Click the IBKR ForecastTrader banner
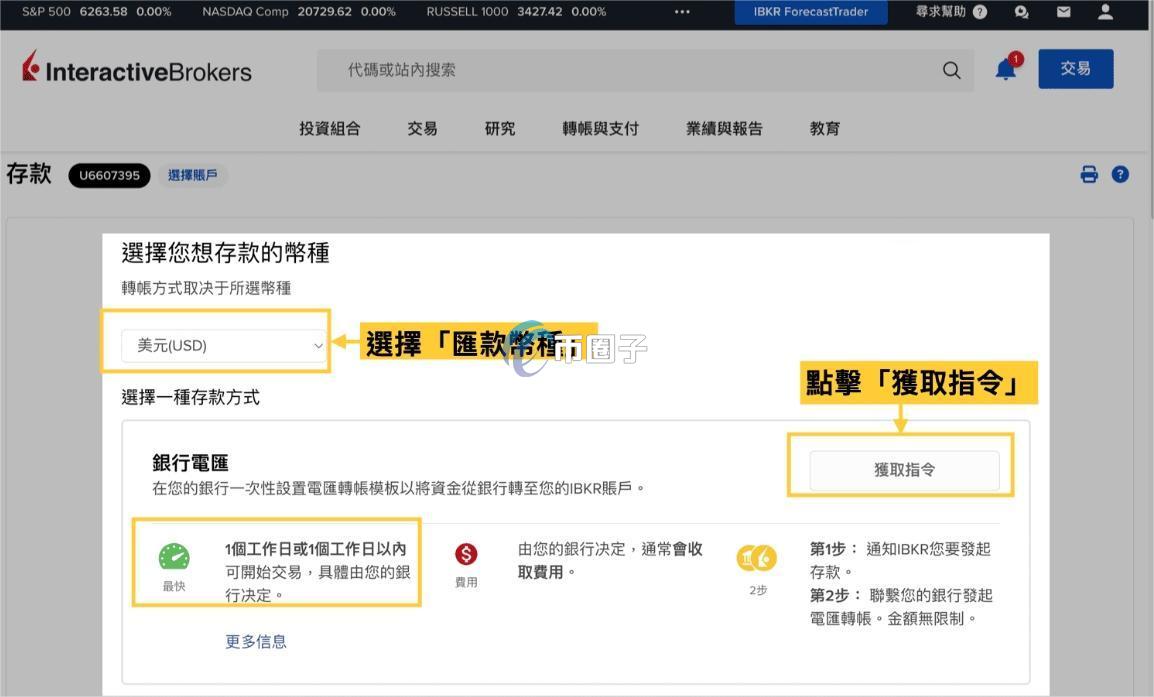 click(x=810, y=12)
